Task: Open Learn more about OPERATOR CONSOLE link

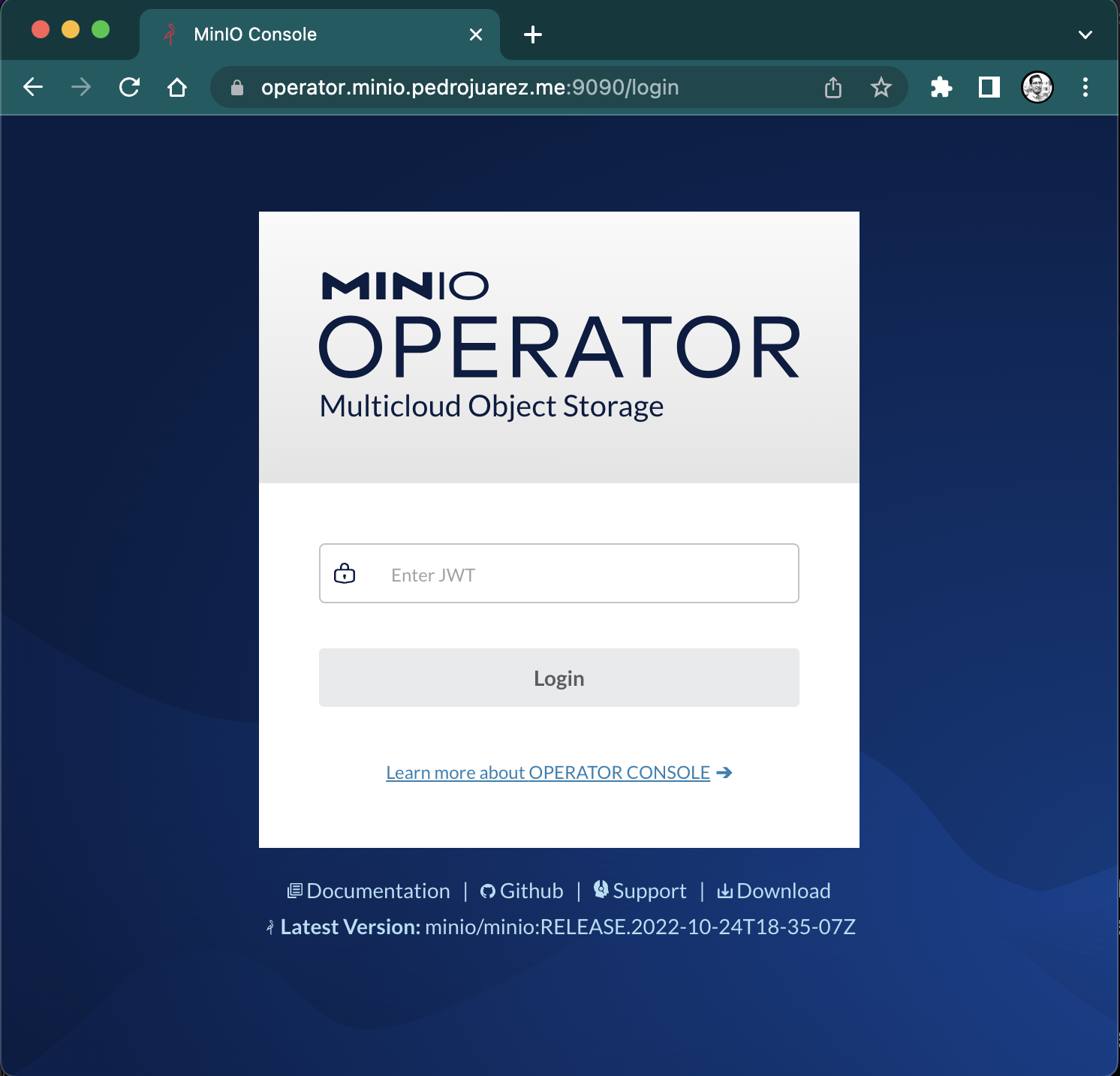Action: (548, 773)
